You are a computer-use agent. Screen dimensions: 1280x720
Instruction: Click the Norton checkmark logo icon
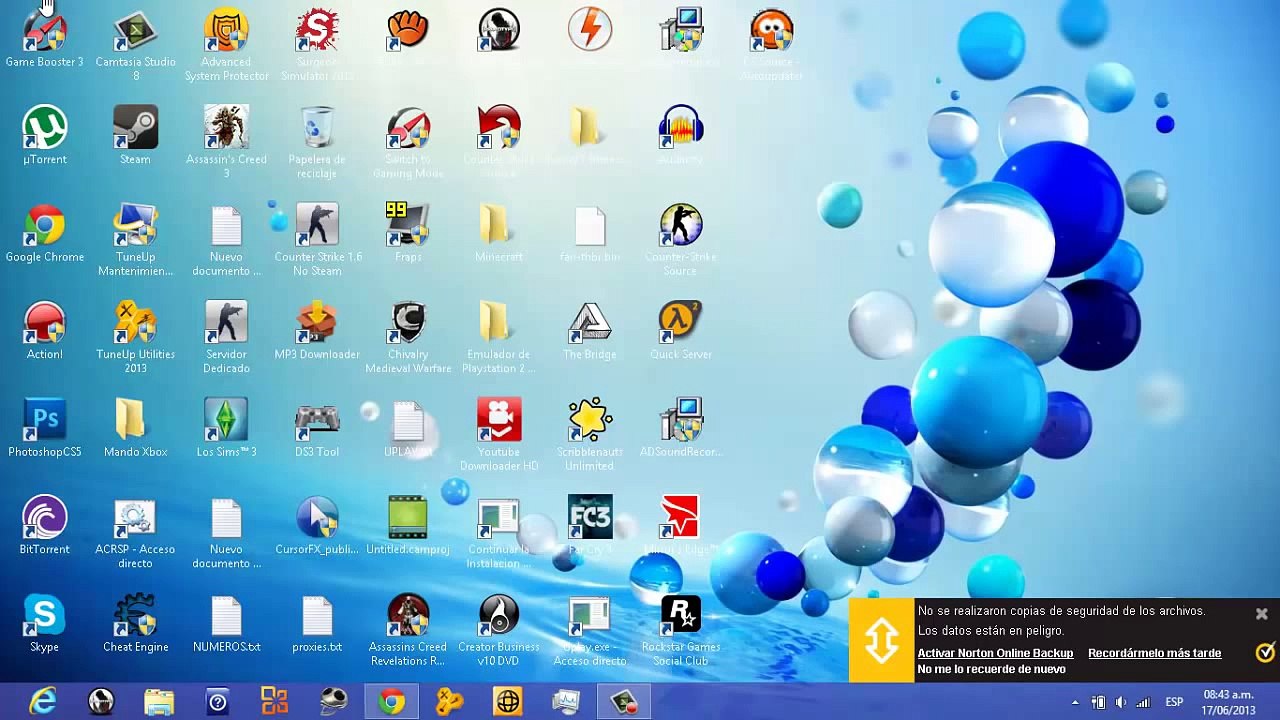tap(1265, 653)
